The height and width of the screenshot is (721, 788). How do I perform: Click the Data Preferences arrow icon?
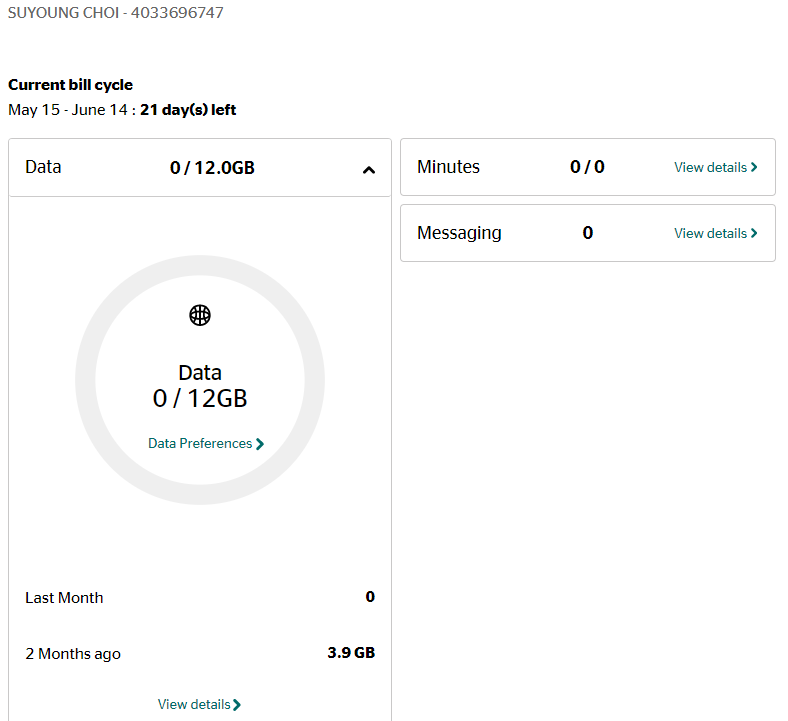click(260, 444)
